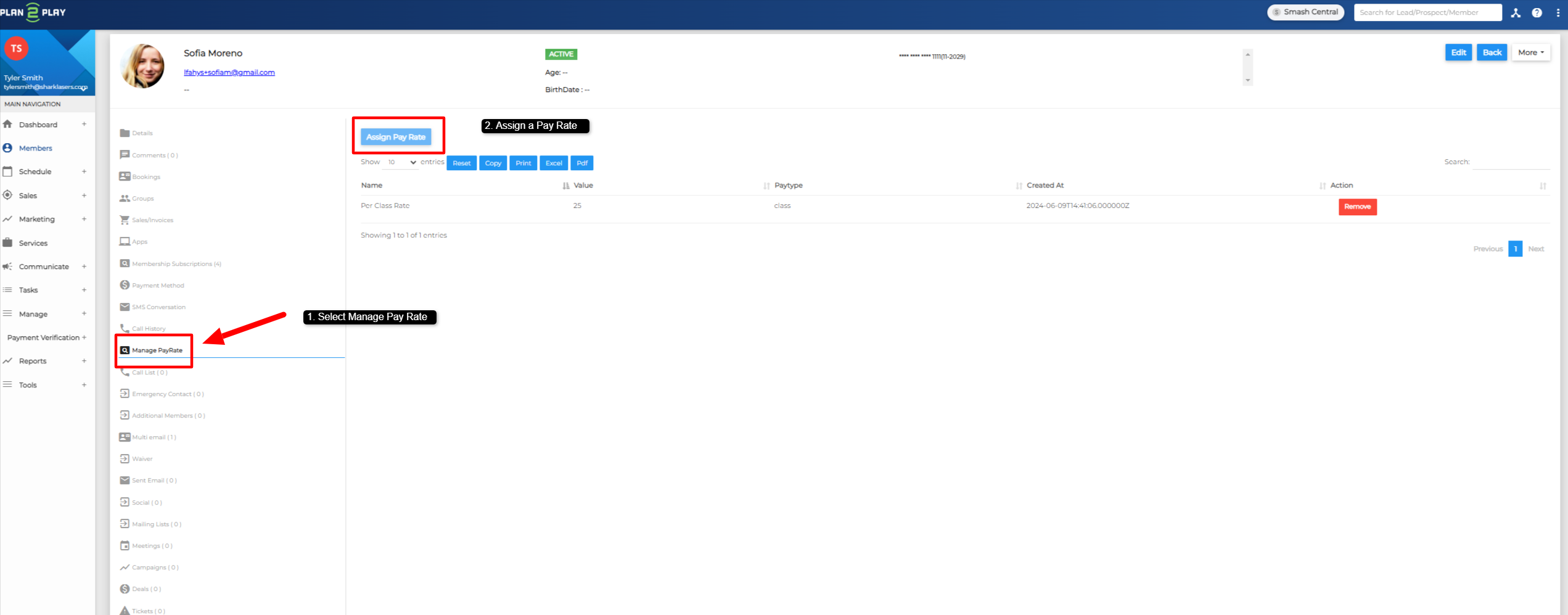
Task: Click the card list scroll down arrow
Action: point(1247,80)
